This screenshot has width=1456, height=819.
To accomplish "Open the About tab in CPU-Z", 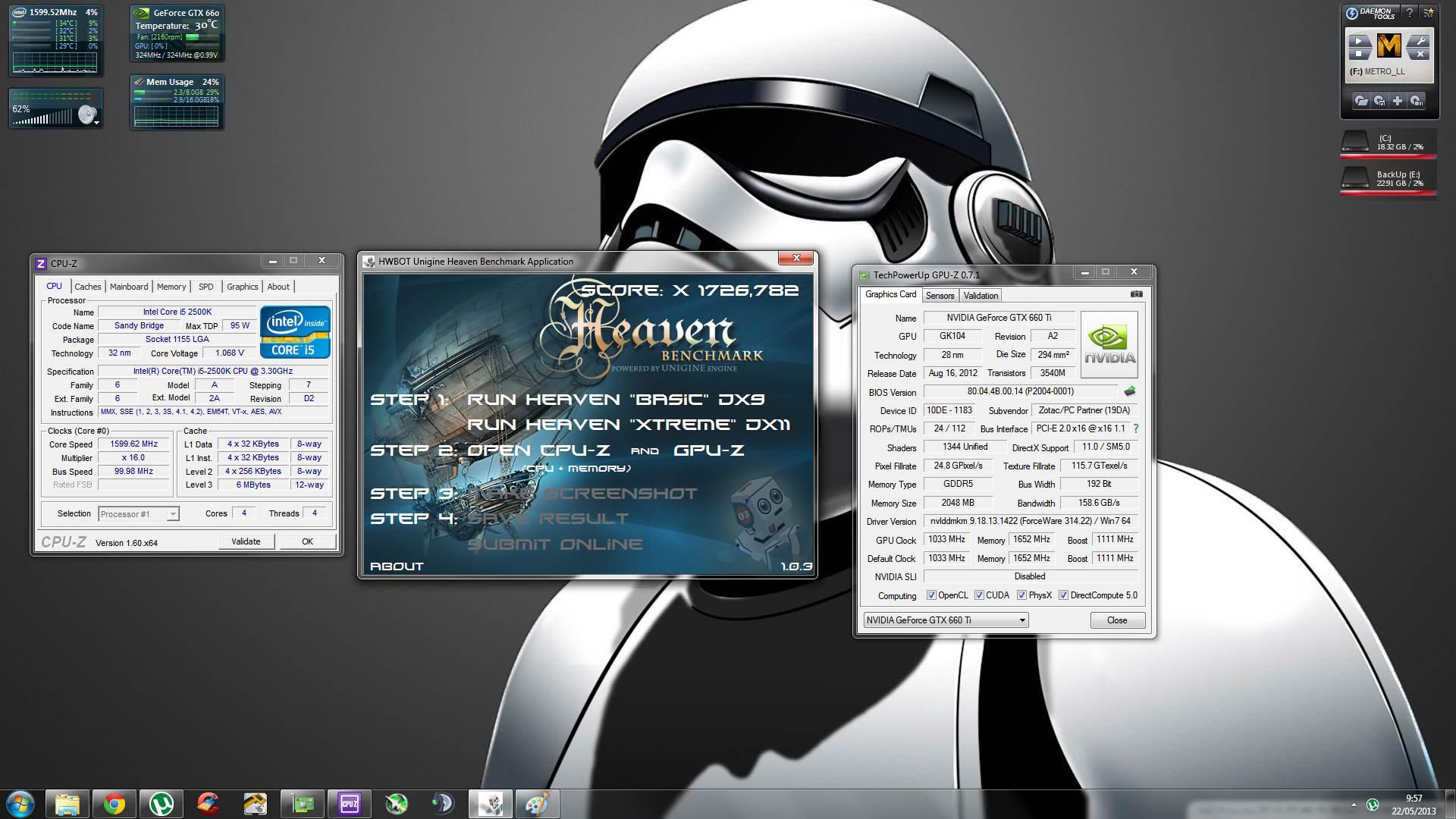I will (x=278, y=287).
